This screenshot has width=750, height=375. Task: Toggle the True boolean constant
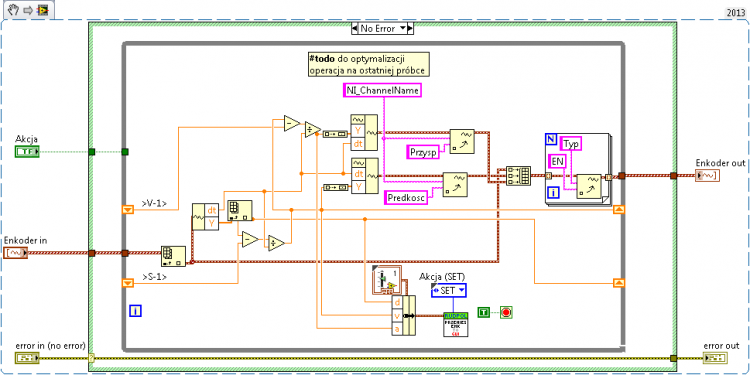[x=484, y=312]
